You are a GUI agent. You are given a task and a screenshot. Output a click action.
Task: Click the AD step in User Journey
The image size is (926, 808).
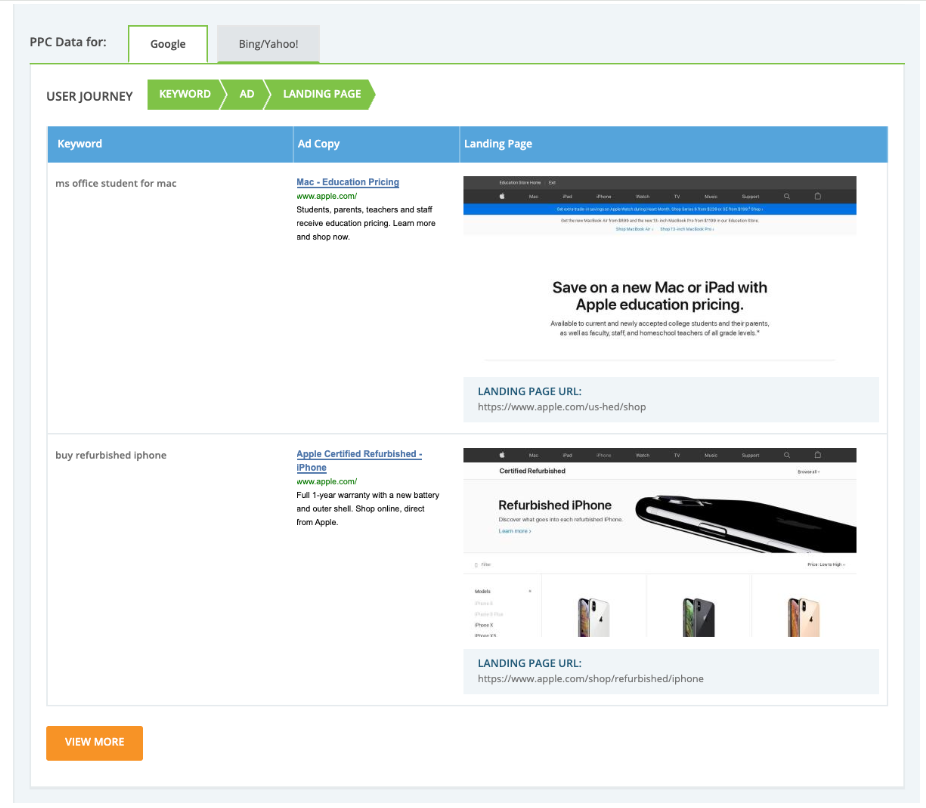[247, 94]
